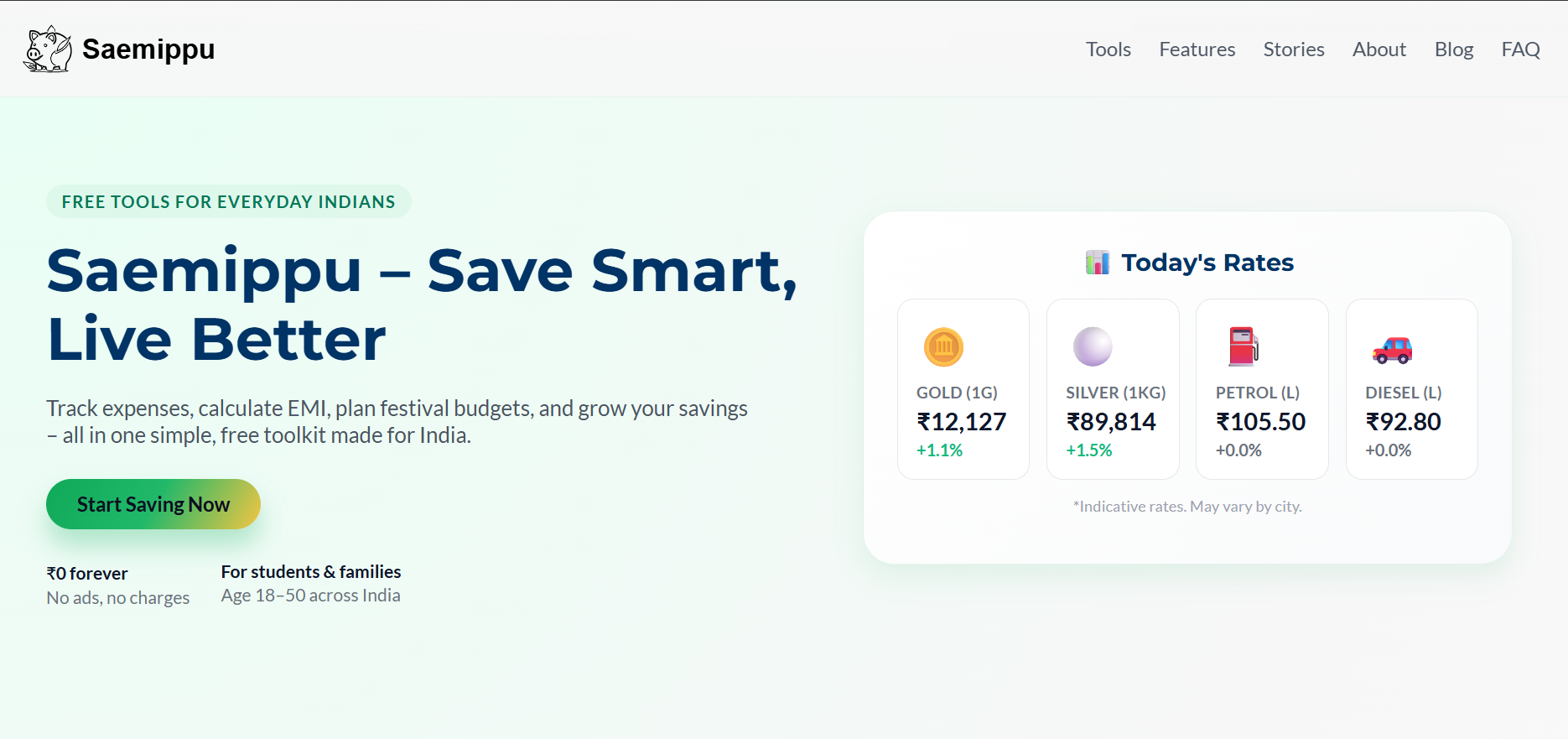This screenshot has height=739, width=1568.
Task: Navigate to the Stories page
Action: coord(1293,49)
